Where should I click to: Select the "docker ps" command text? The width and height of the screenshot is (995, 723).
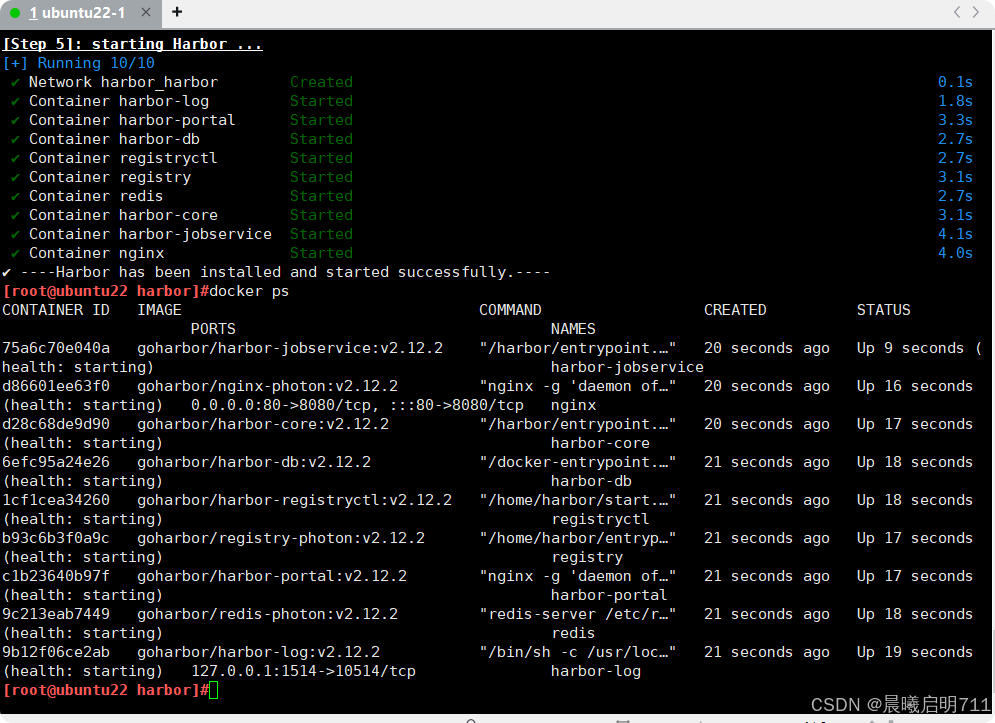click(249, 291)
